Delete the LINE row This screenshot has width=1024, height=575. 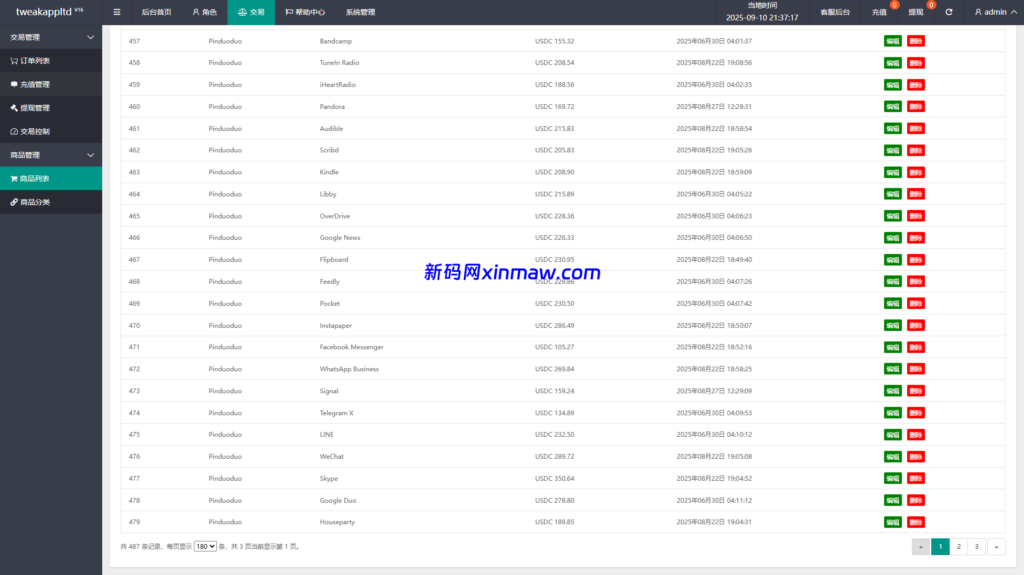(916, 435)
